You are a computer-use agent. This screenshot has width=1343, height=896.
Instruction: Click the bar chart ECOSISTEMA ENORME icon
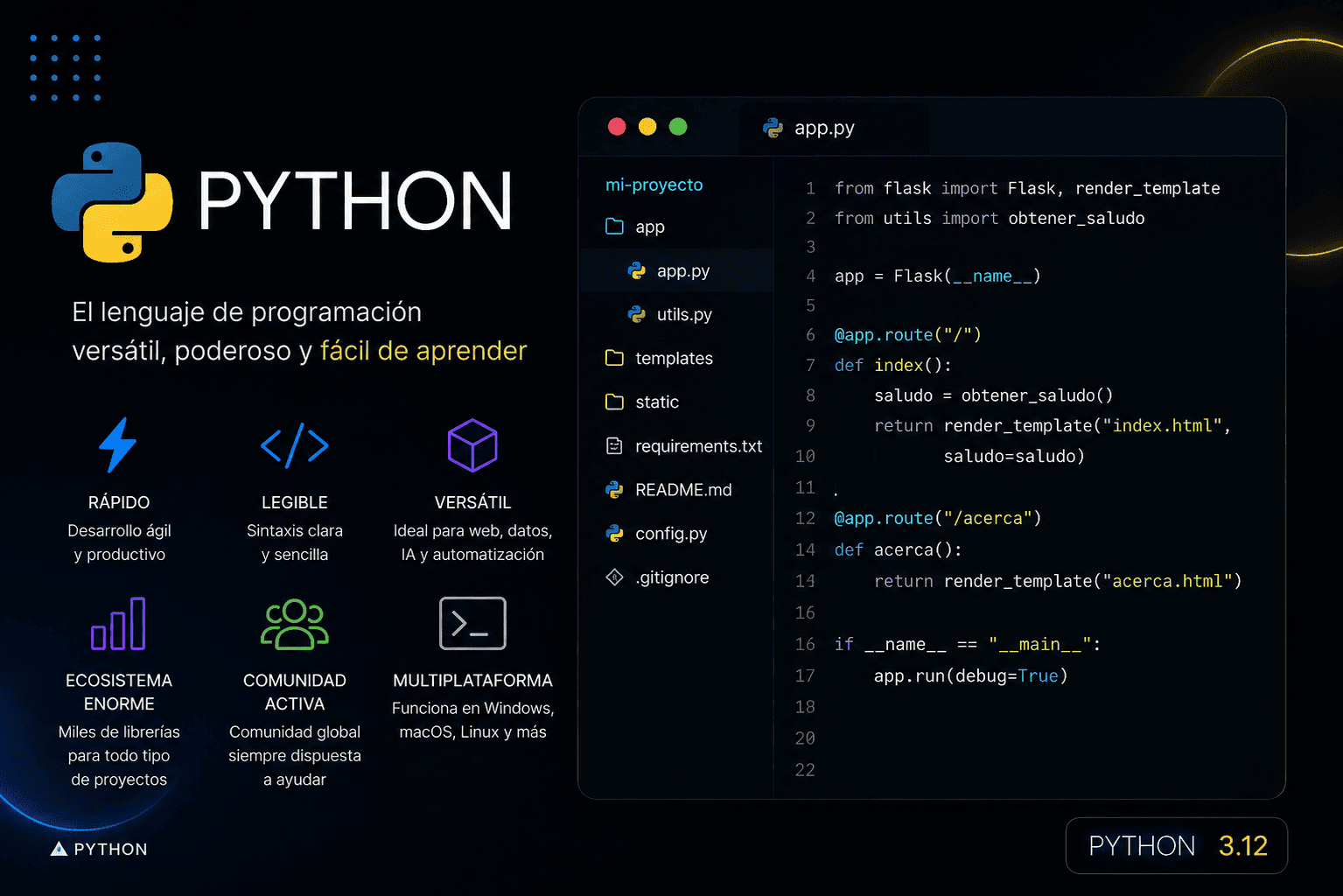click(x=119, y=624)
